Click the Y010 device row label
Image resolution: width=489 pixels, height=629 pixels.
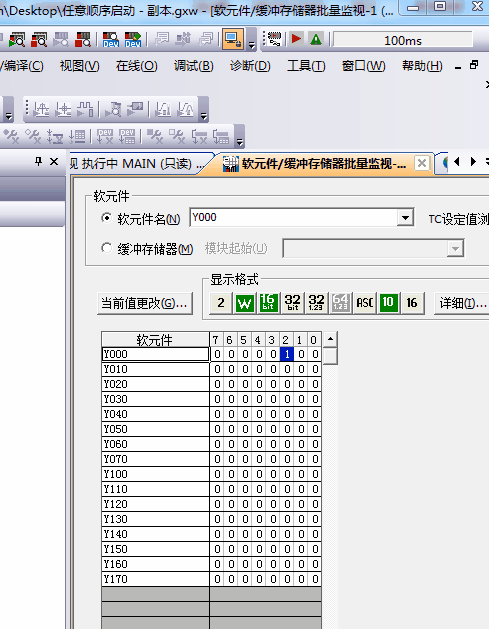(x=155, y=369)
